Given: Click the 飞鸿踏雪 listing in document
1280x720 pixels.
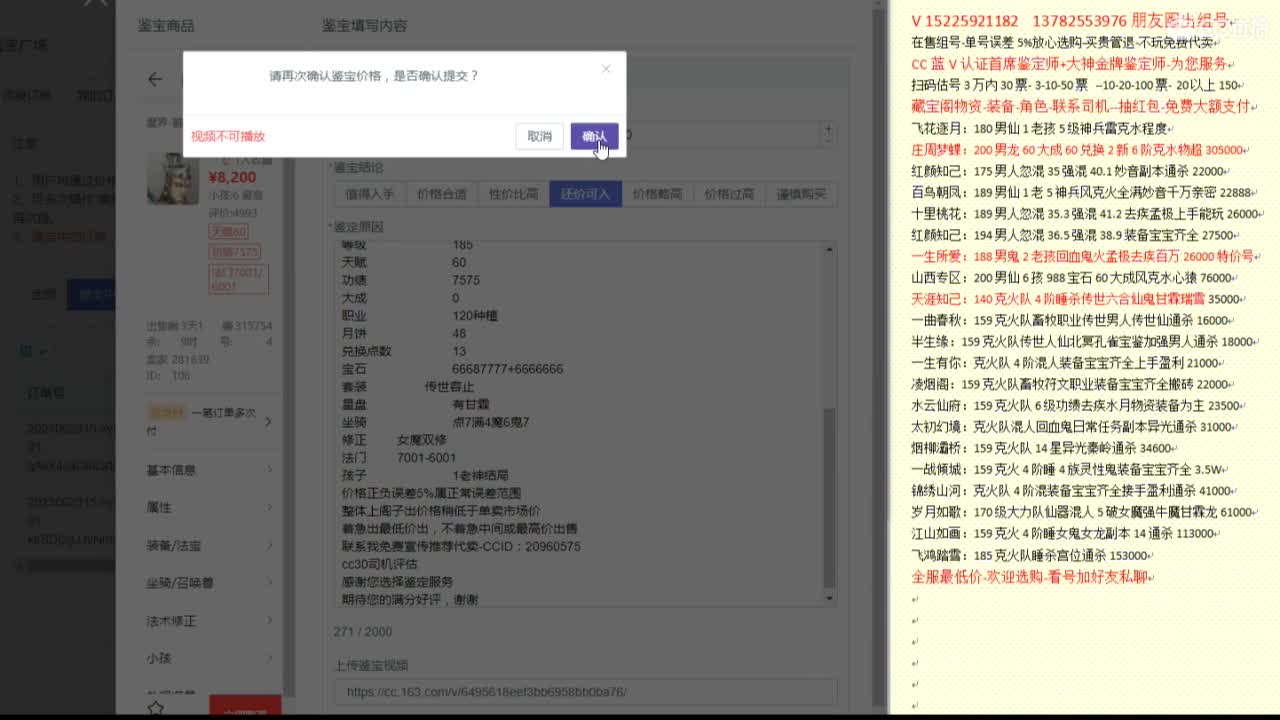Looking at the screenshot, I should click(1029, 555).
